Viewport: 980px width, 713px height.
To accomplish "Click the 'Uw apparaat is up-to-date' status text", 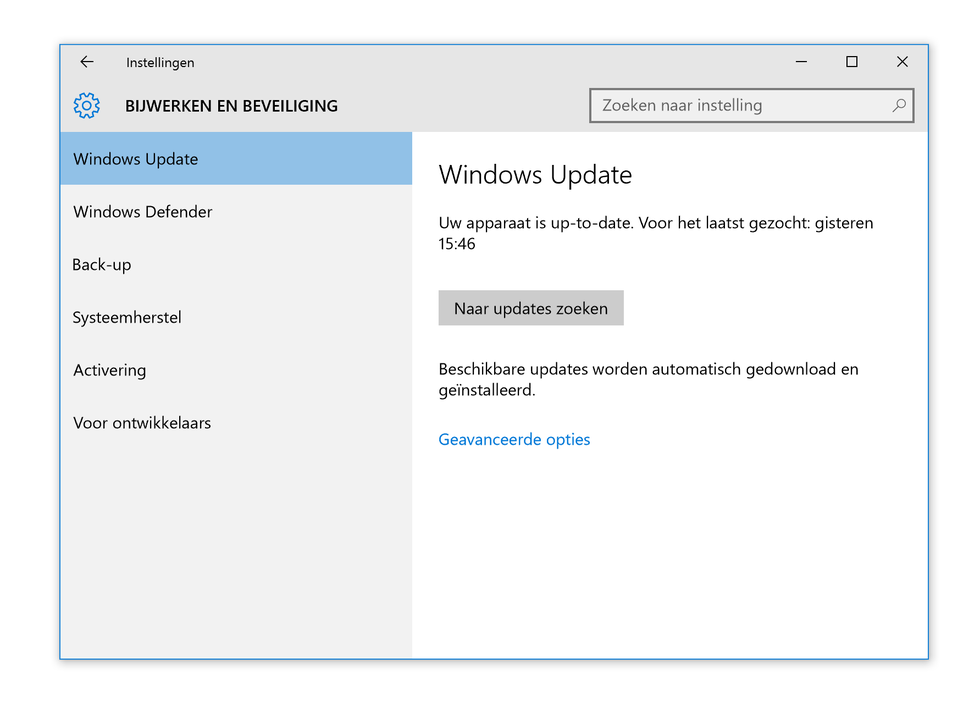I will point(656,233).
